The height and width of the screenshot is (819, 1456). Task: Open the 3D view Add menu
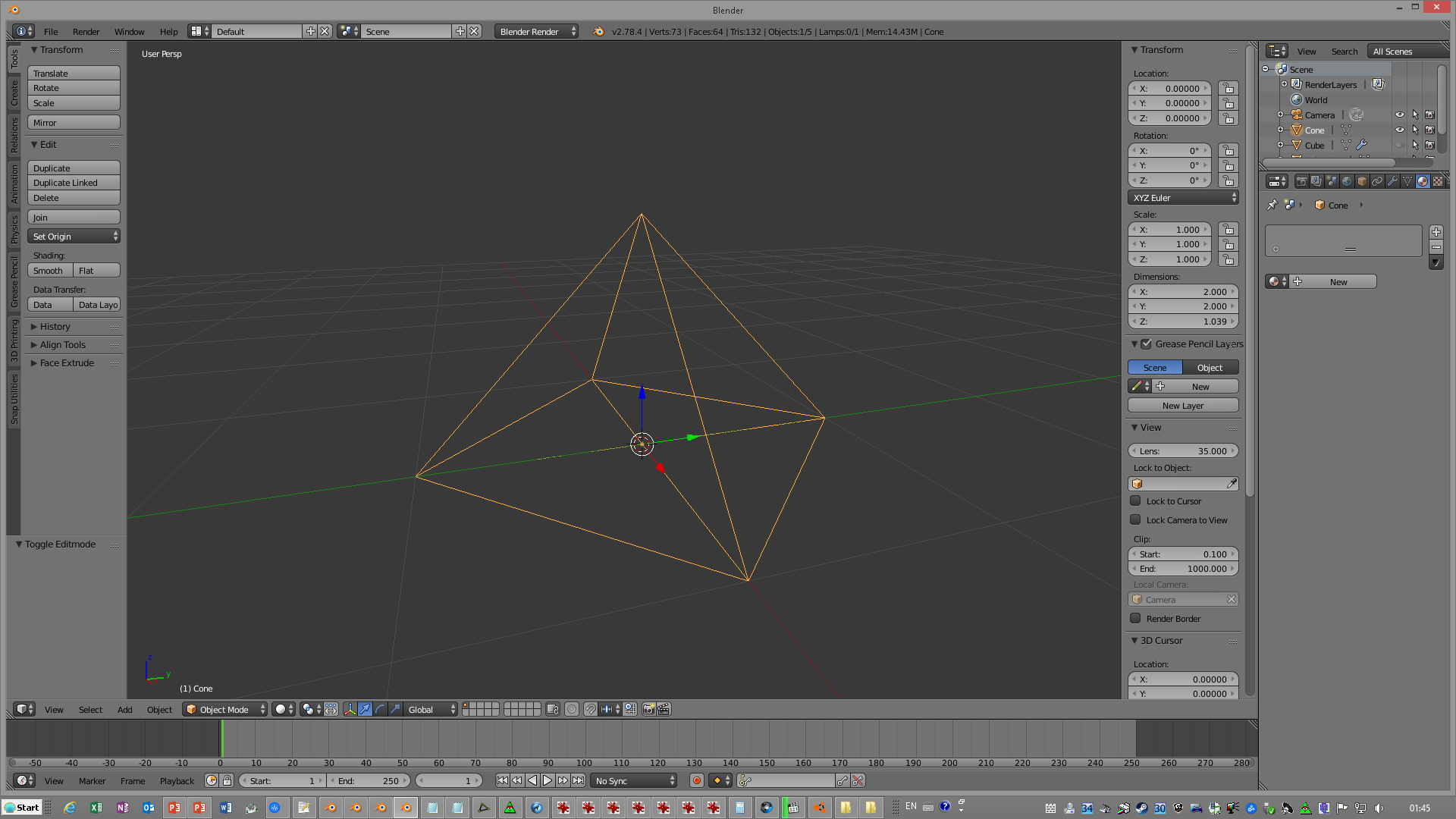(x=124, y=709)
